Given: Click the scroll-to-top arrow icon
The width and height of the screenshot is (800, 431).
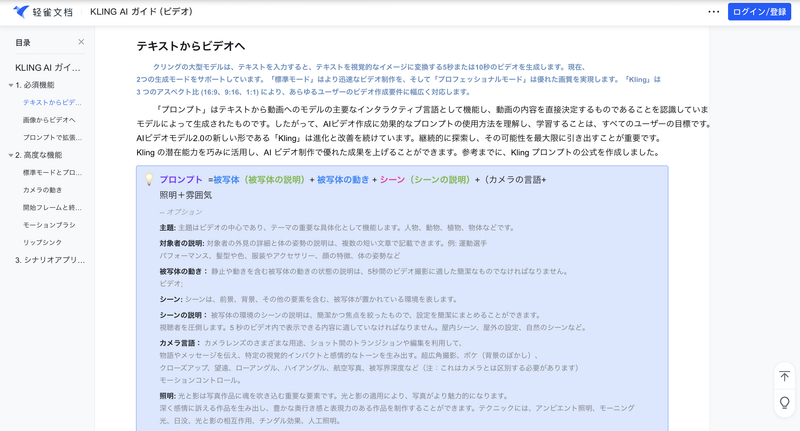Looking at the screenshot, I should coord(784,376).
